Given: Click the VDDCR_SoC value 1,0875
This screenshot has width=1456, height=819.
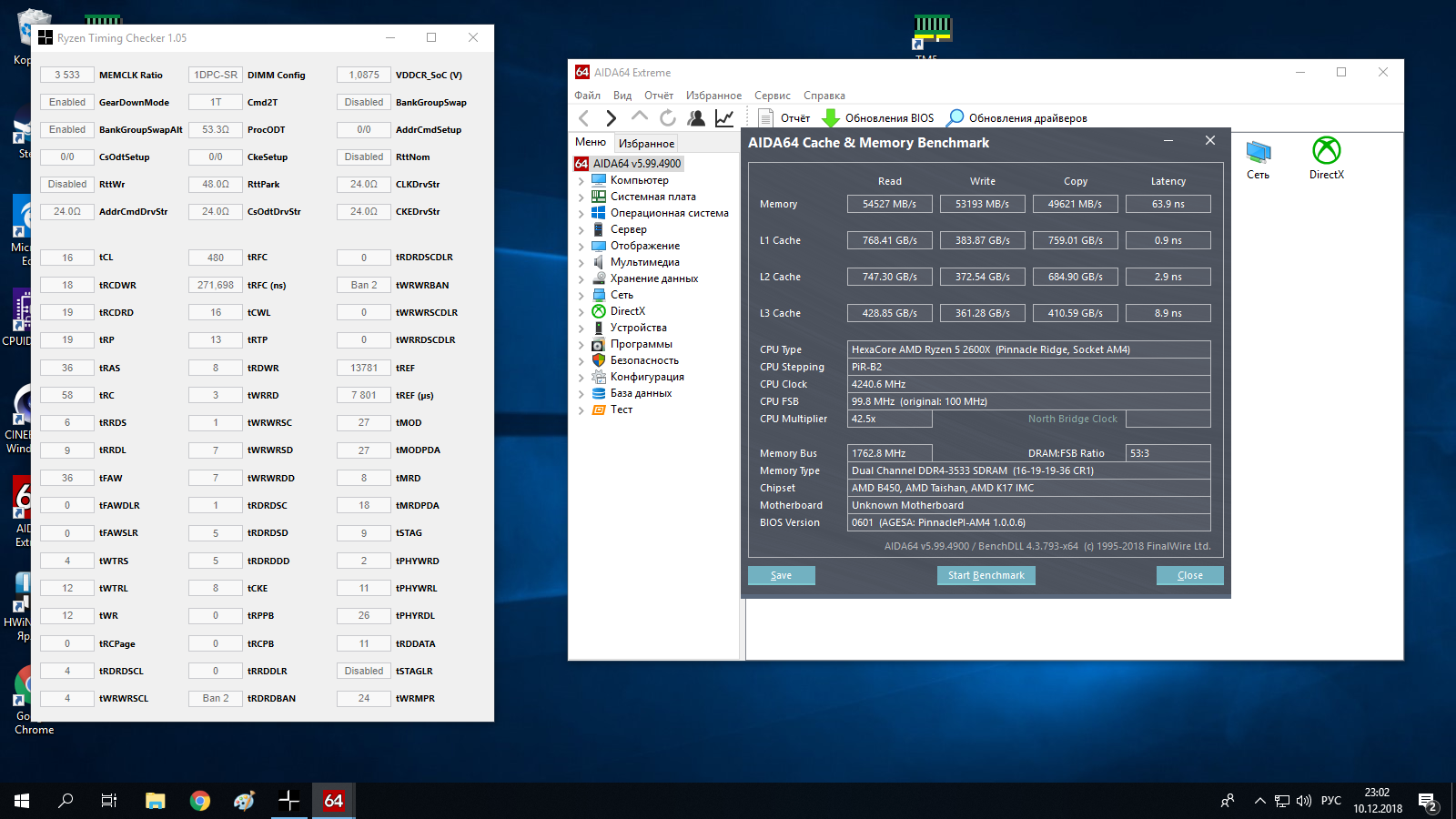Looking at the screenshot, I should click(364, 75).
